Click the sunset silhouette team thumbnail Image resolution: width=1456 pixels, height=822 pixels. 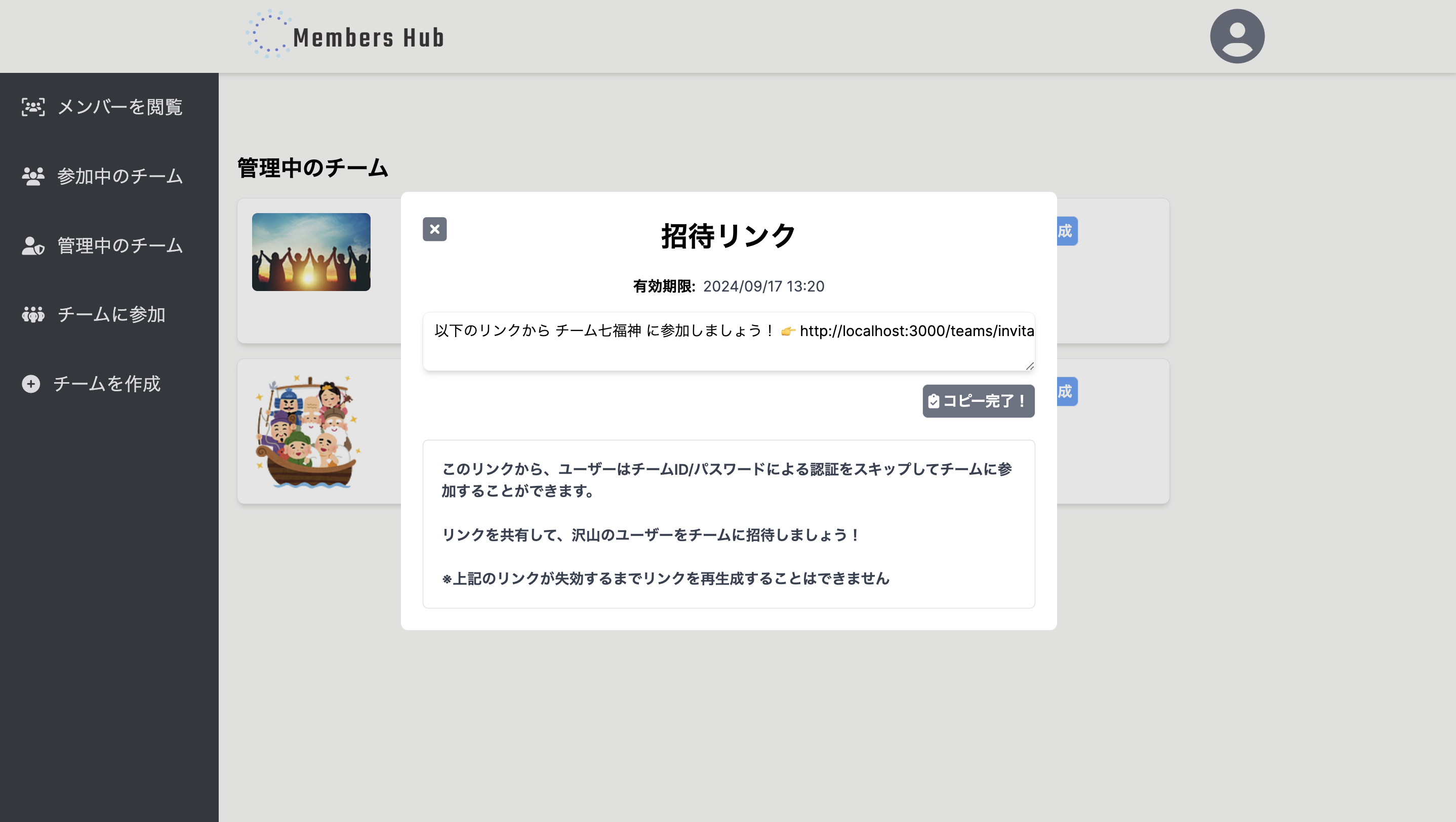click(x=311, y=252)
